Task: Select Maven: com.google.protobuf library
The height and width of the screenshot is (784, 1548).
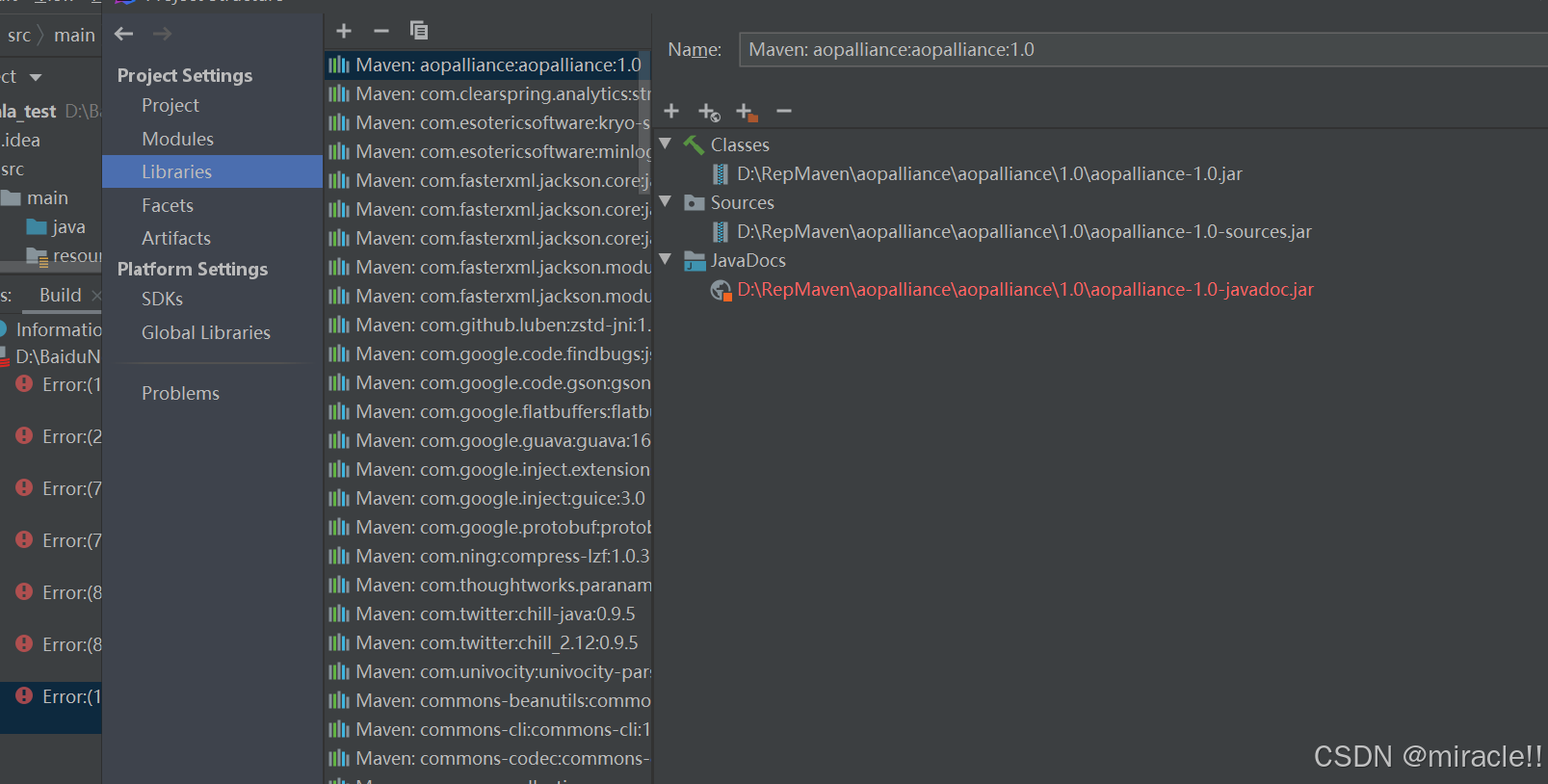Action: 488,527
